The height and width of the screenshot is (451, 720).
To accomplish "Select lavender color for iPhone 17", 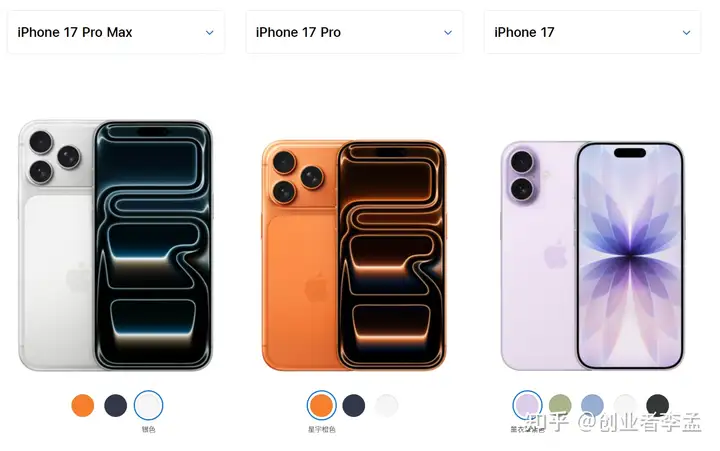I will 527,406.
